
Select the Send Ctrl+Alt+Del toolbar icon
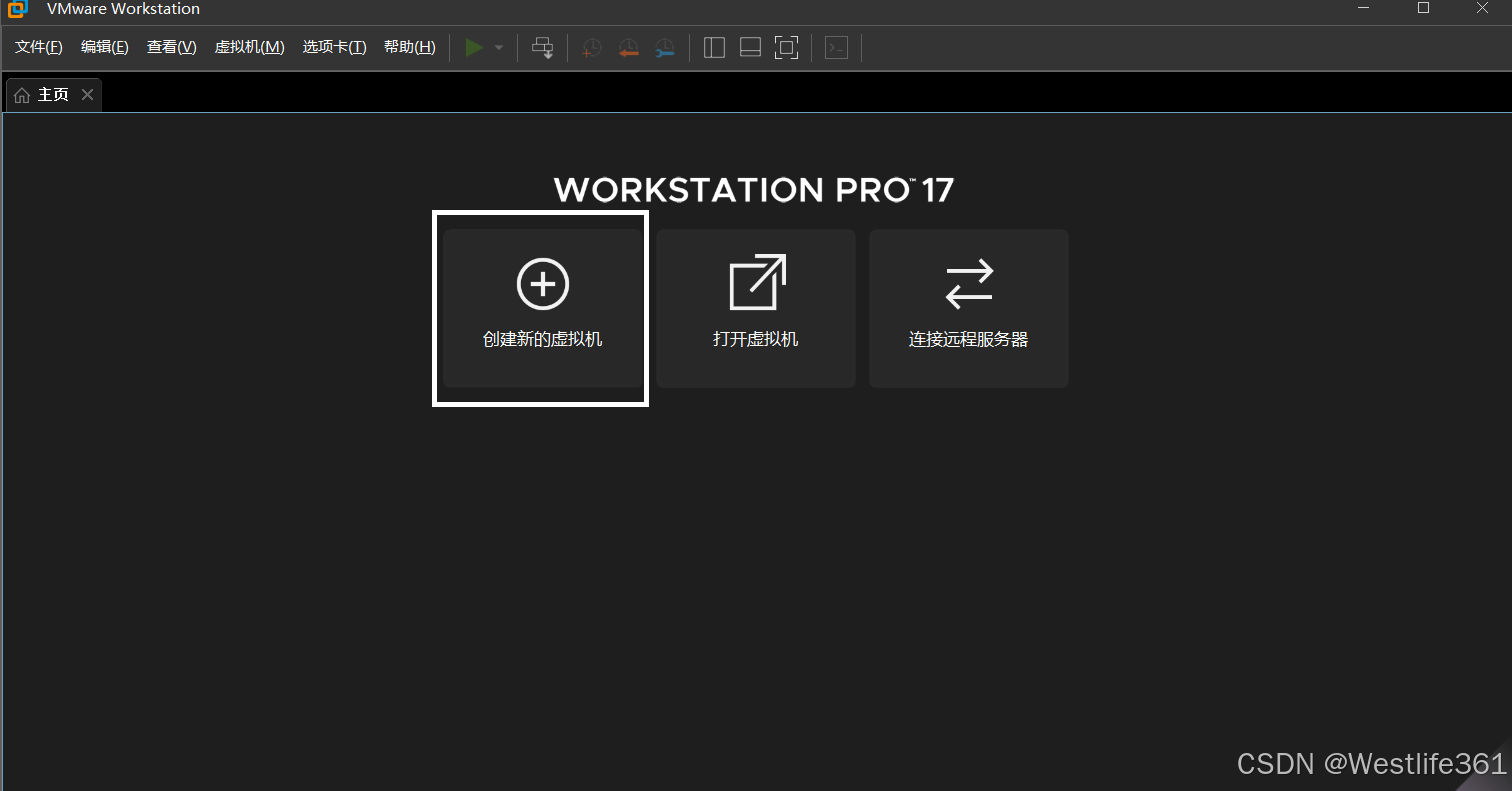[542, 47]
